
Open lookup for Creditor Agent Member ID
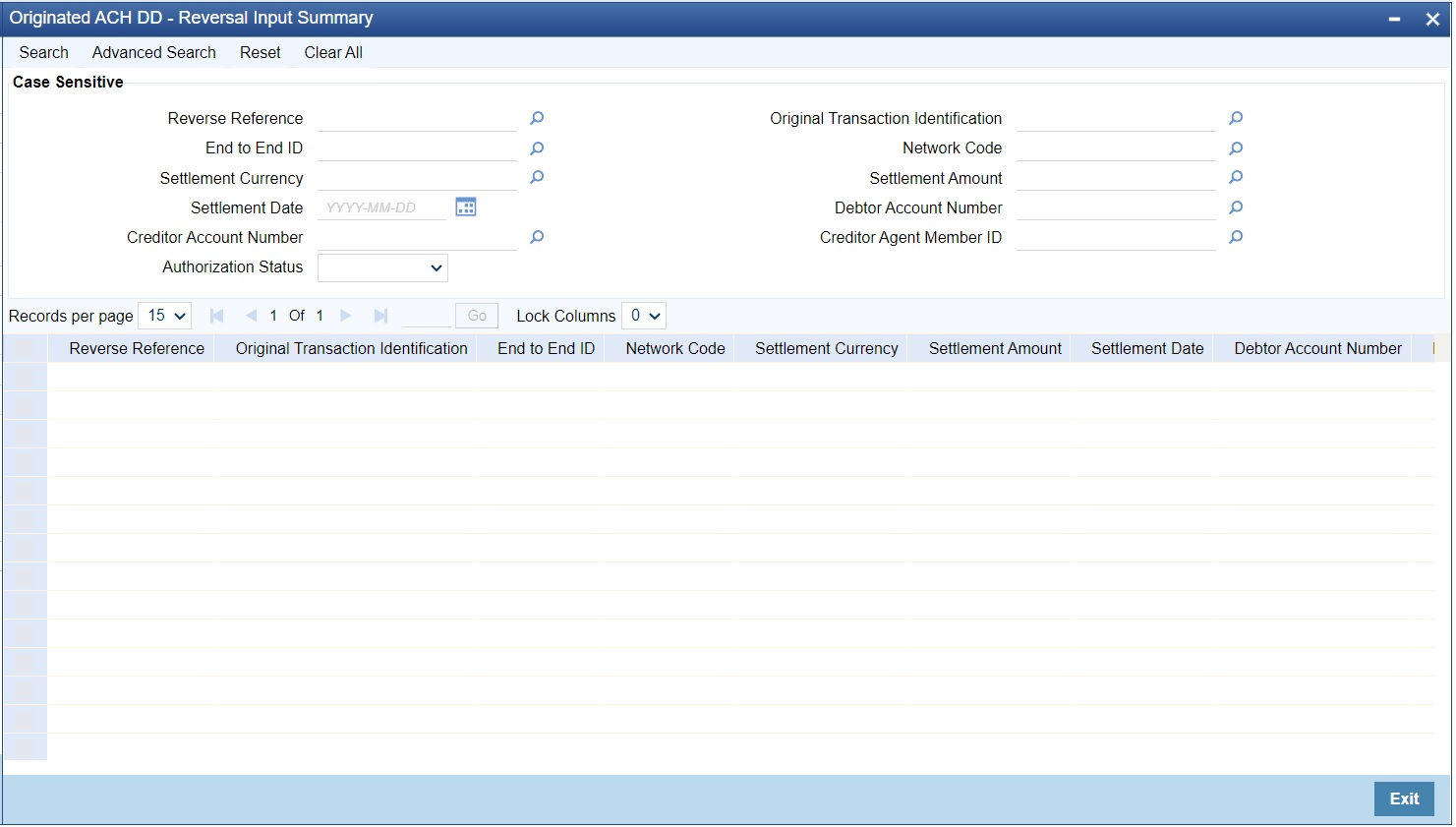point(1236,237)
